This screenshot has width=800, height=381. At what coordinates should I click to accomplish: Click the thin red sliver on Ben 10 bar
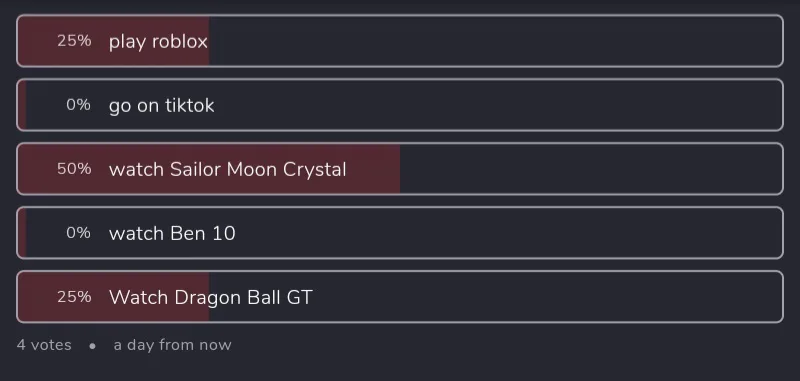22,233
